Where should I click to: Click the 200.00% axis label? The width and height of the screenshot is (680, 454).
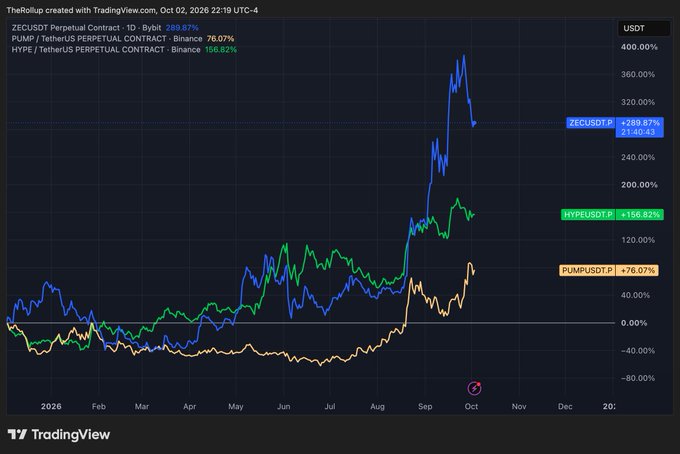coord(639,185)
